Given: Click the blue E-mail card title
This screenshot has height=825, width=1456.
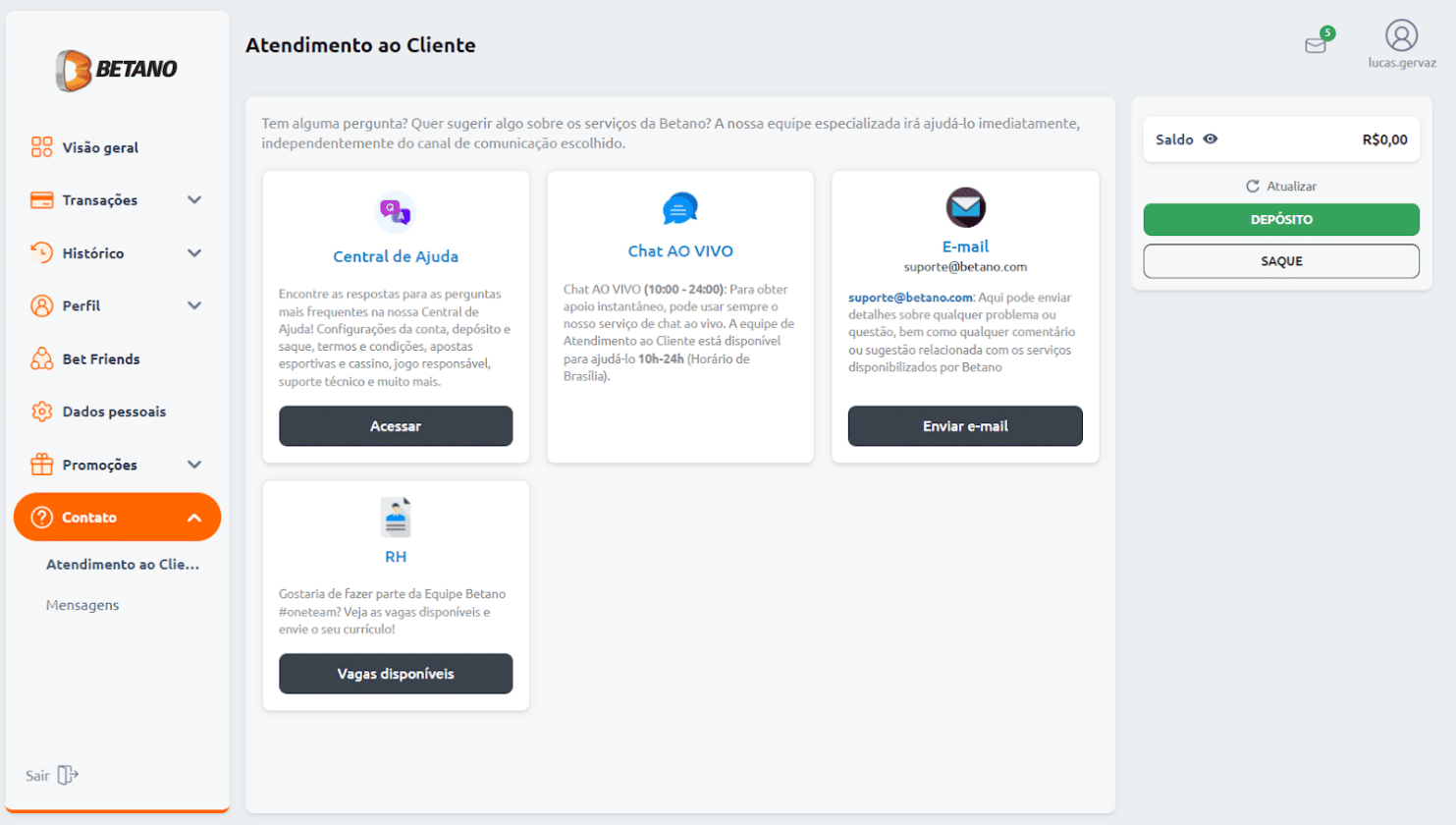Looking at the screenshot, I should click(965, 247).
